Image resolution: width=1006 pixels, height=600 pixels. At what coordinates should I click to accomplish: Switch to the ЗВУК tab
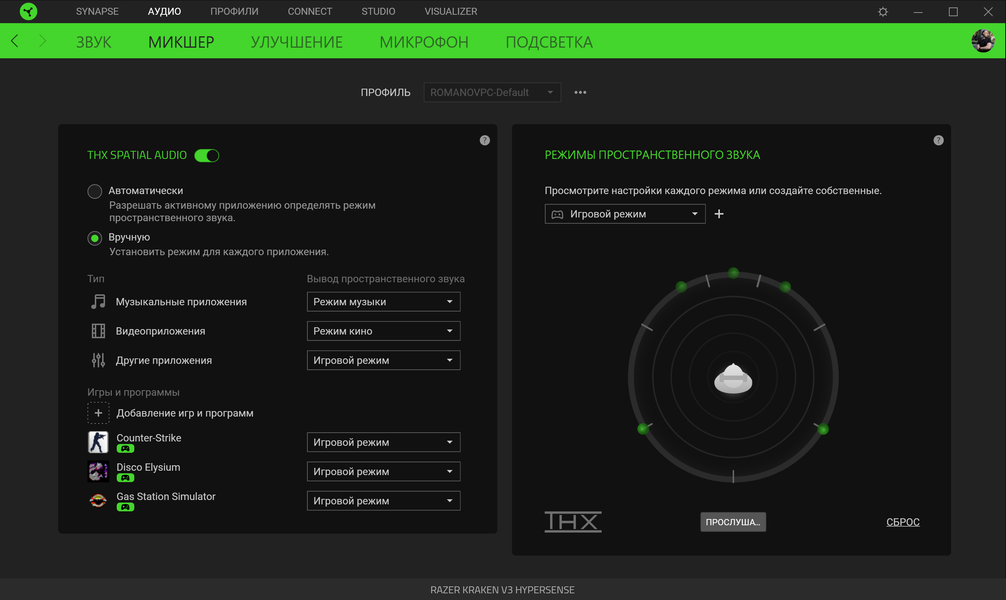94,42
